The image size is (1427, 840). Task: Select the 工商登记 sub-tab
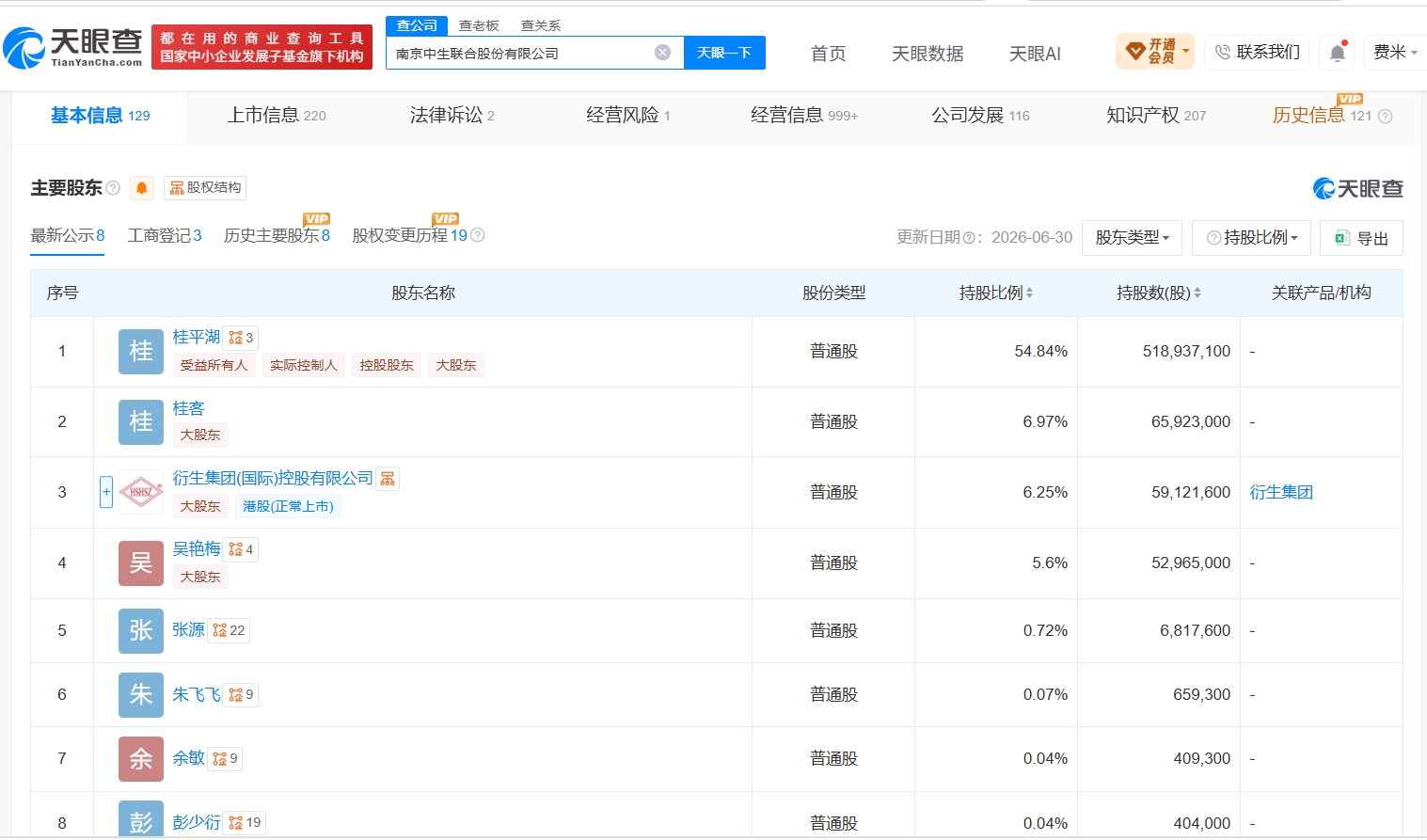[x=165, y=235]
